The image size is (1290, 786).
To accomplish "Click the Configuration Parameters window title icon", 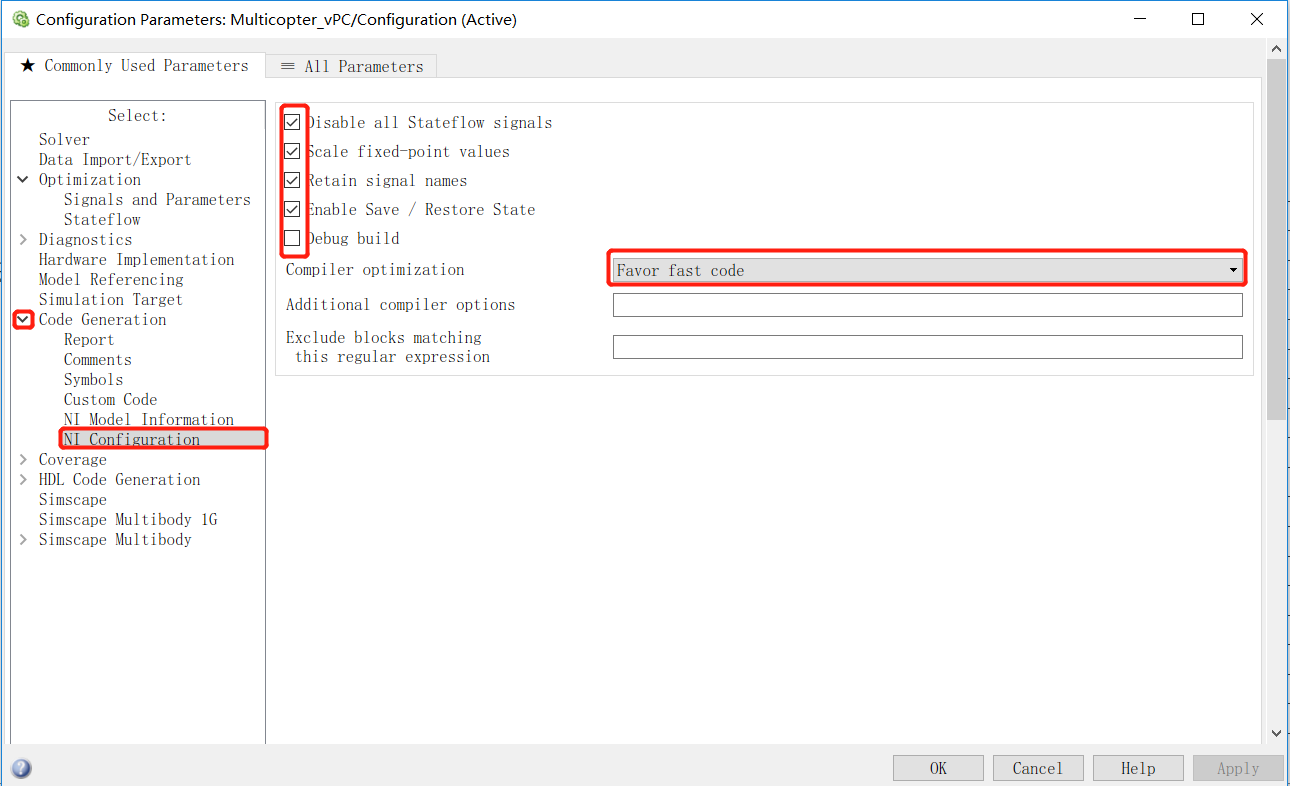I will [20, 19].
